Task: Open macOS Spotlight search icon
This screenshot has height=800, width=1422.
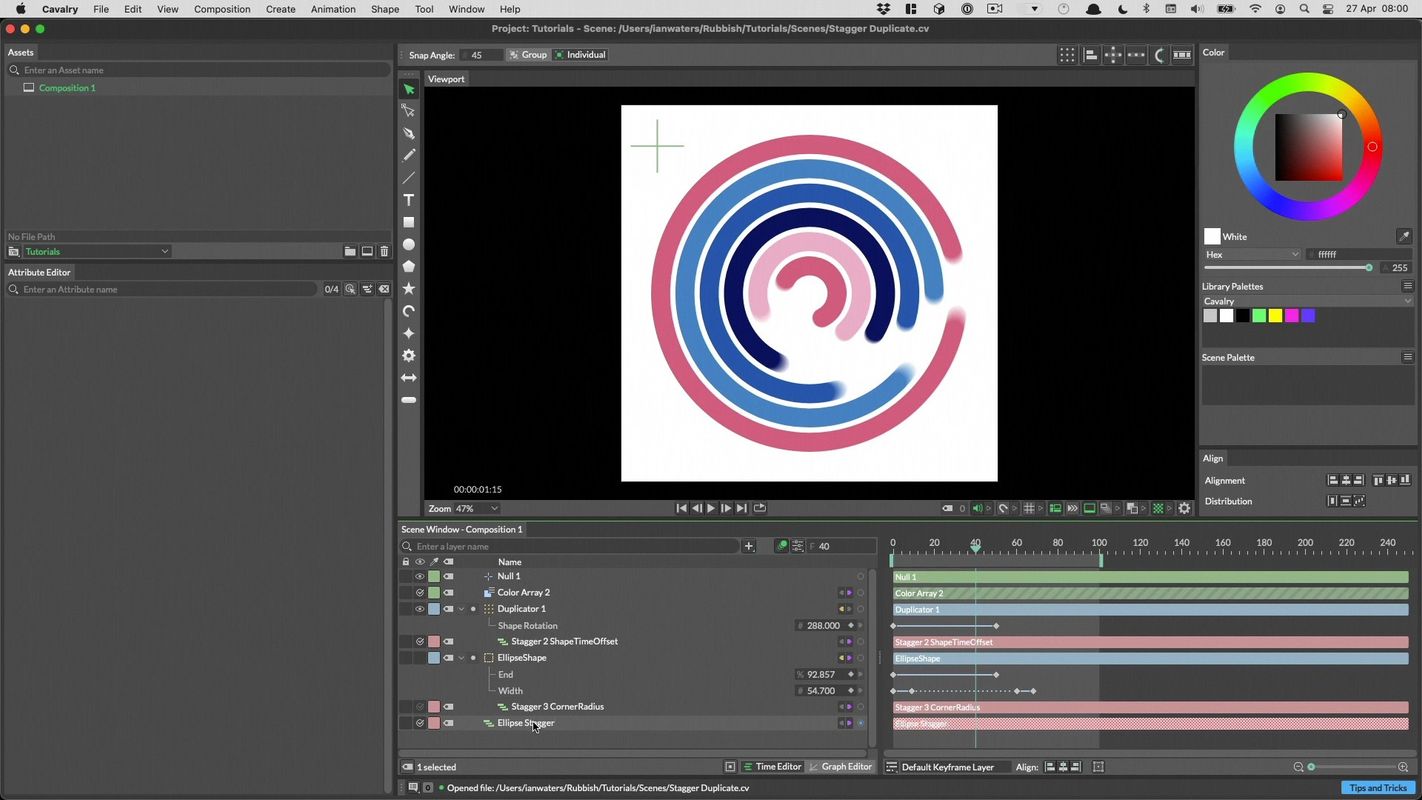Action: point(1304,9)
